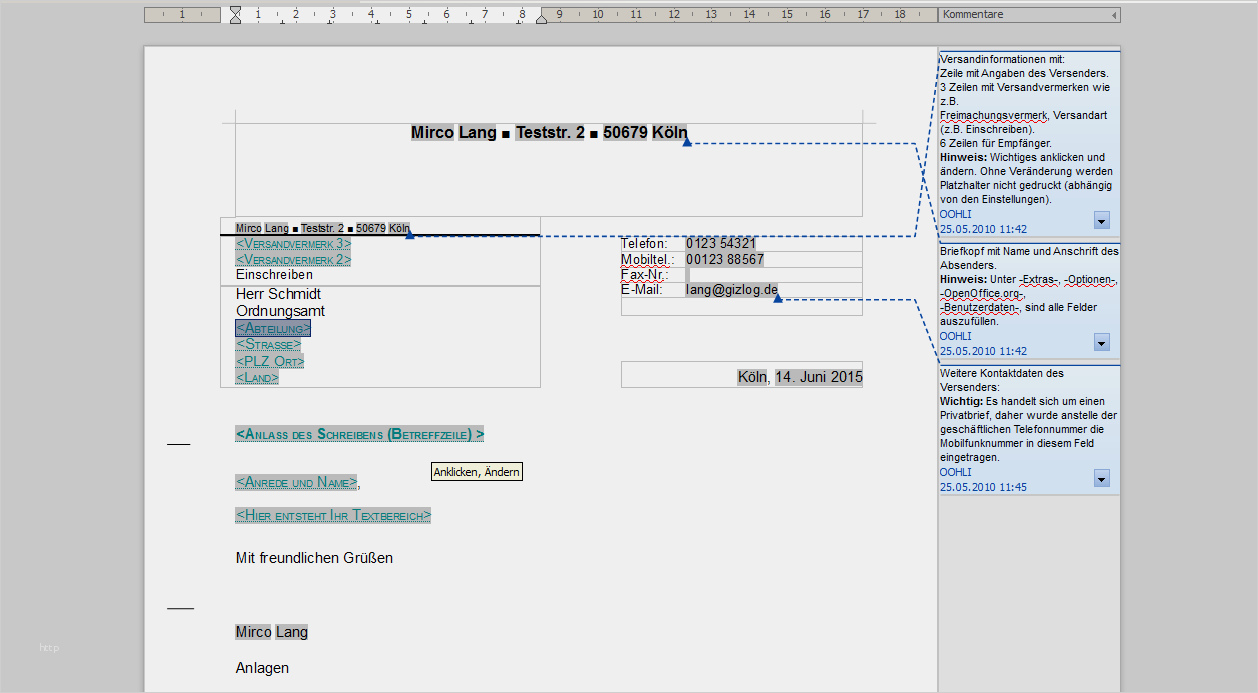Open the Briefkopf comment dropdown menu
The image size is (1258, 693).
1101,343
